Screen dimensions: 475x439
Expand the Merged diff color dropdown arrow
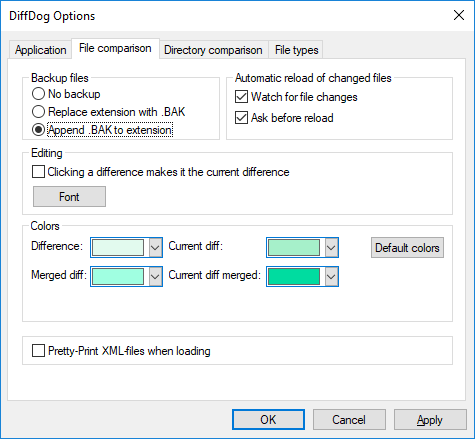(155, 276)
